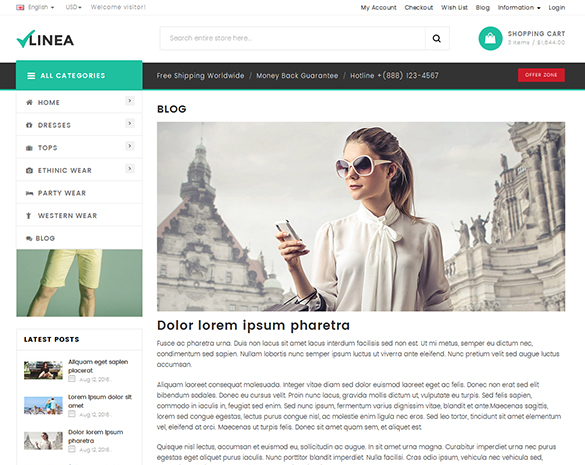Focus the Search entire store field

(293, 38)
